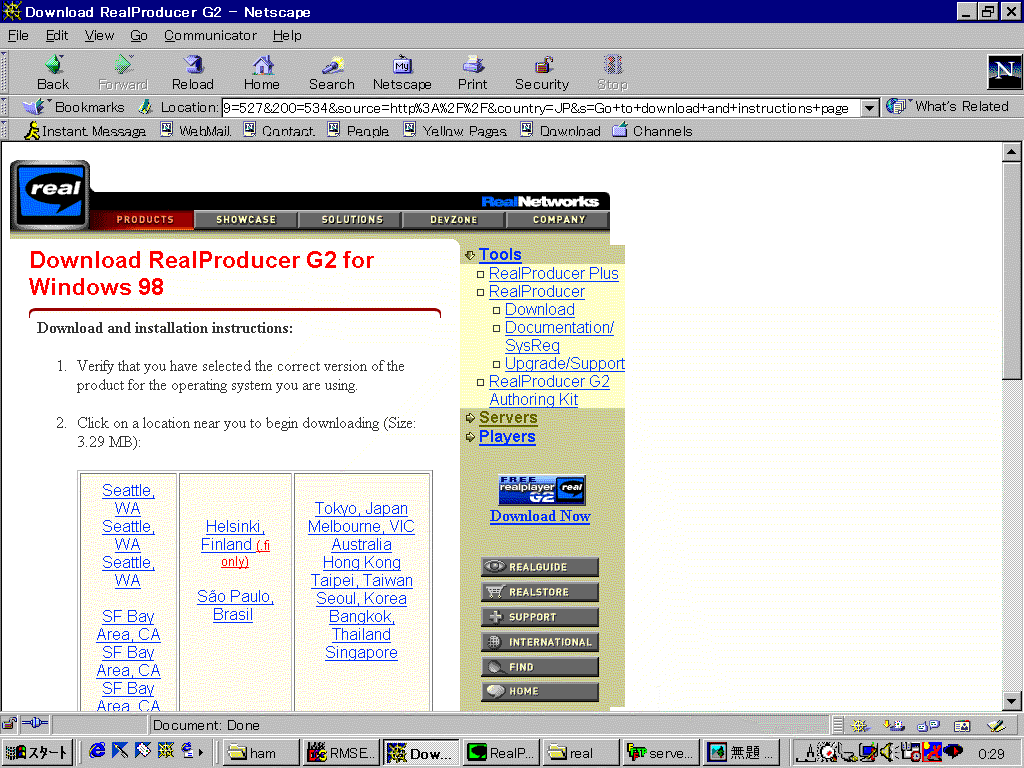Open Yellow Pages toolbar shortcut

455,131
